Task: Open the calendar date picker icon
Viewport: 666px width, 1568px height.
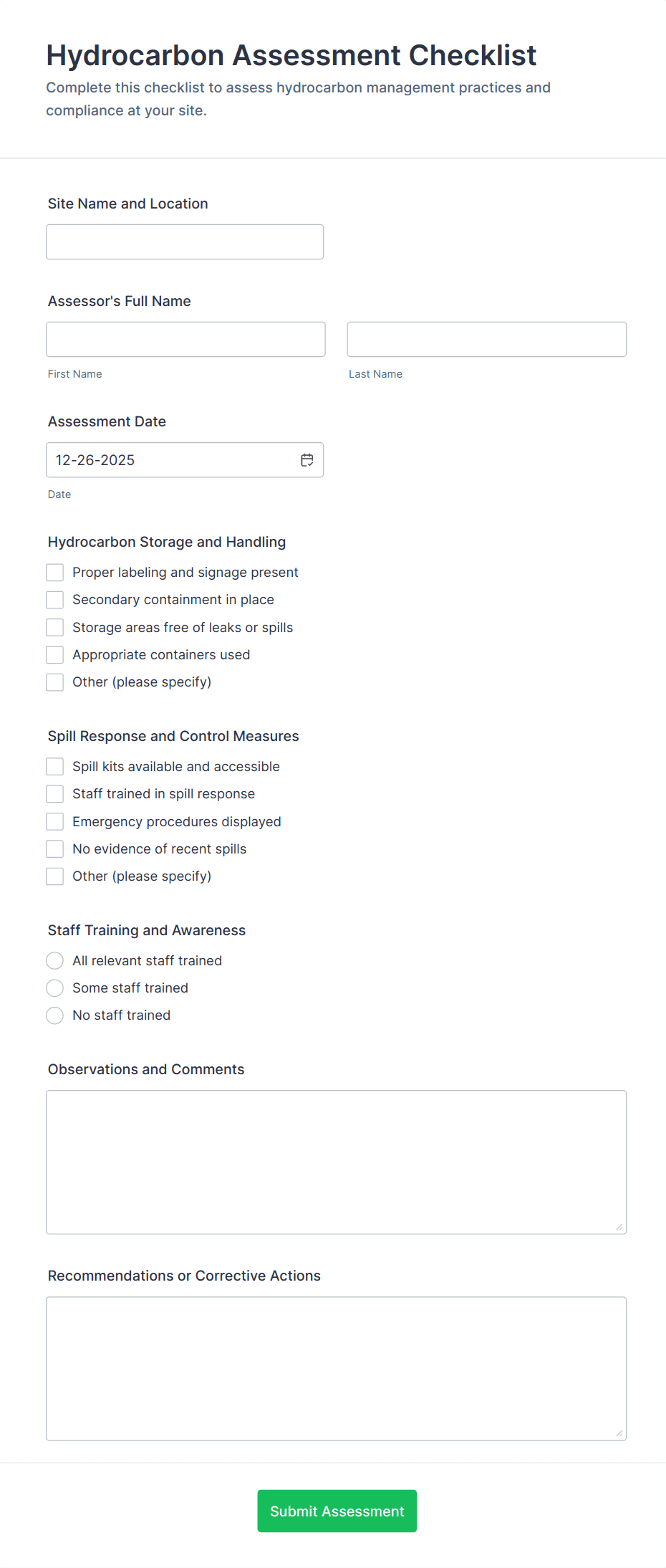Action: [307, 459]
